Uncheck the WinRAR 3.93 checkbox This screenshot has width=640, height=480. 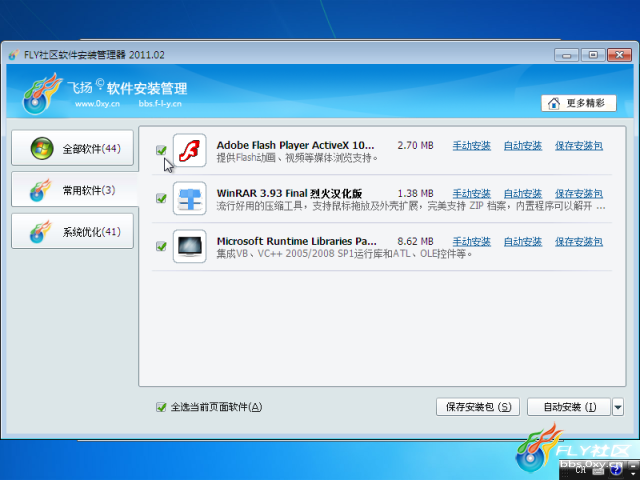[161, 198]
